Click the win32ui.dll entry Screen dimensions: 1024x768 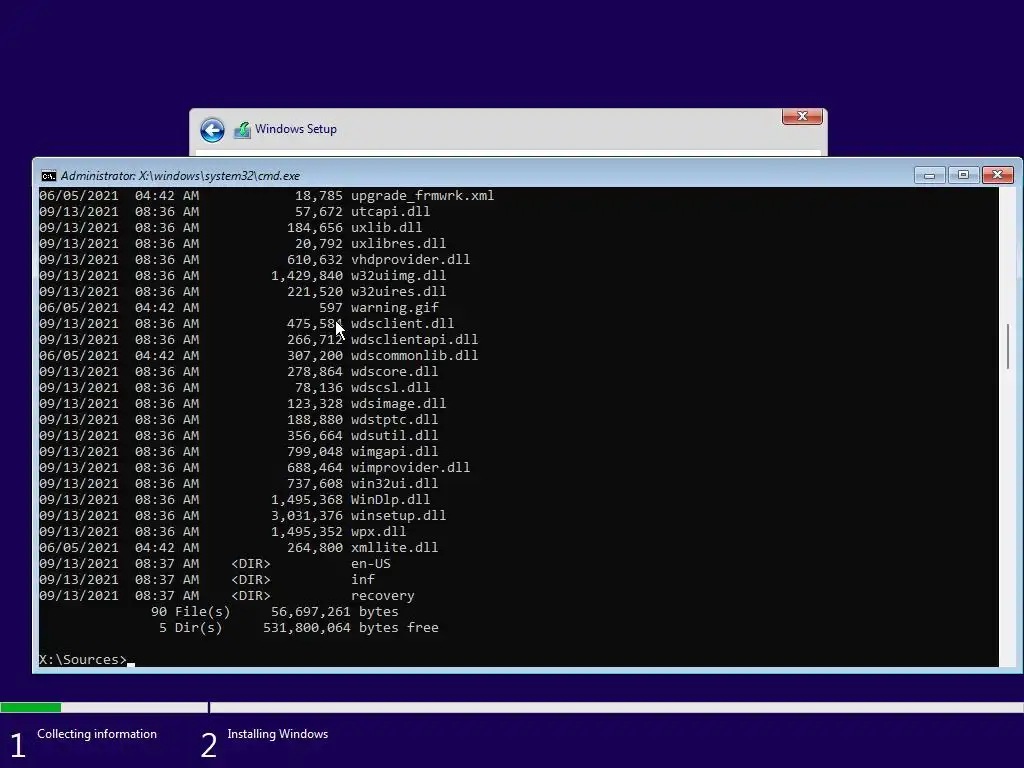394,484
